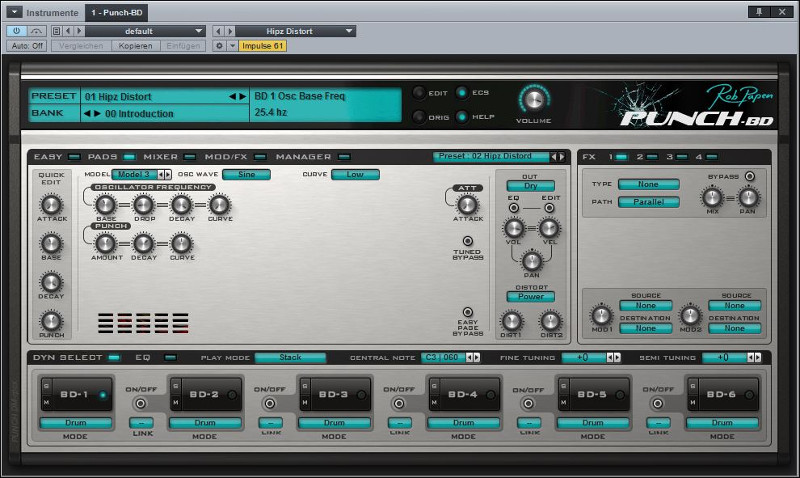Click the oscillator frequency DROP knob

pyautogui.click(x=143, y=205)
